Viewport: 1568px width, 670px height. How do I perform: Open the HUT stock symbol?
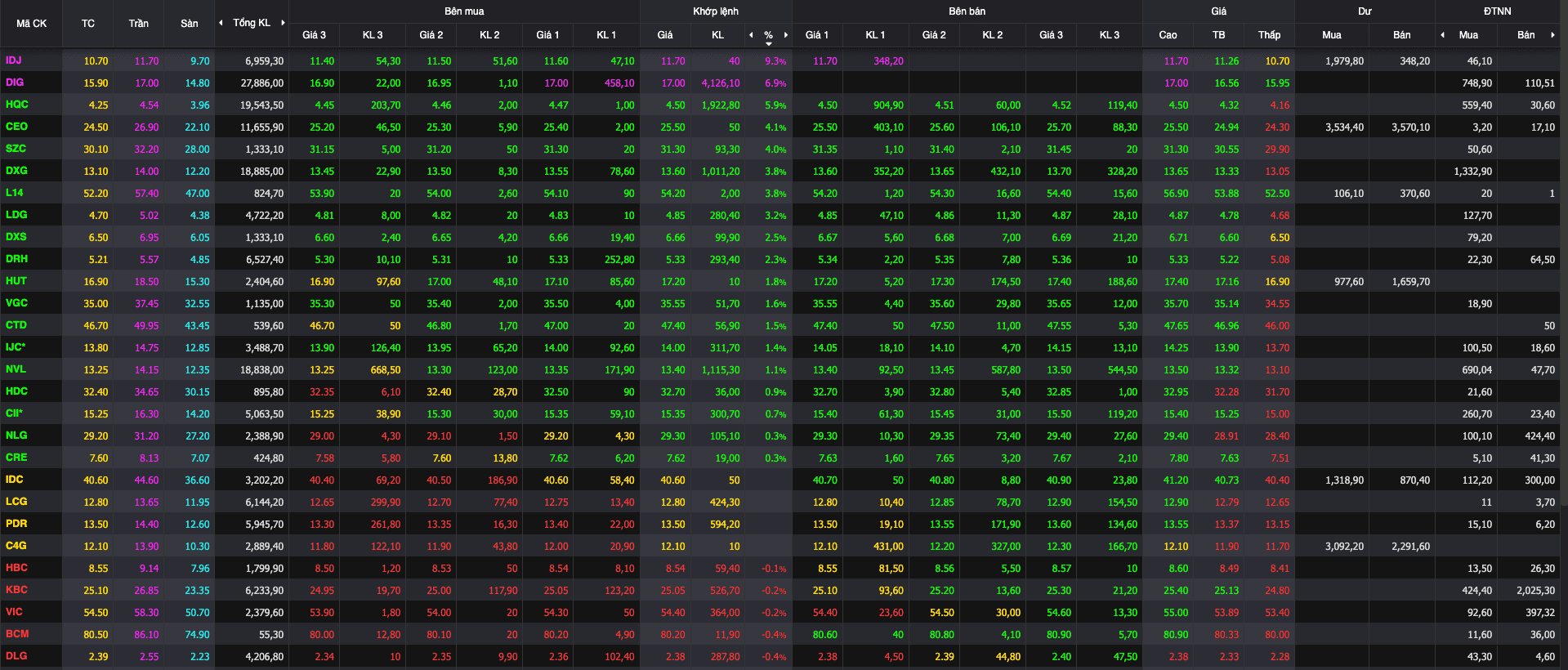click(x=16, y=281)
